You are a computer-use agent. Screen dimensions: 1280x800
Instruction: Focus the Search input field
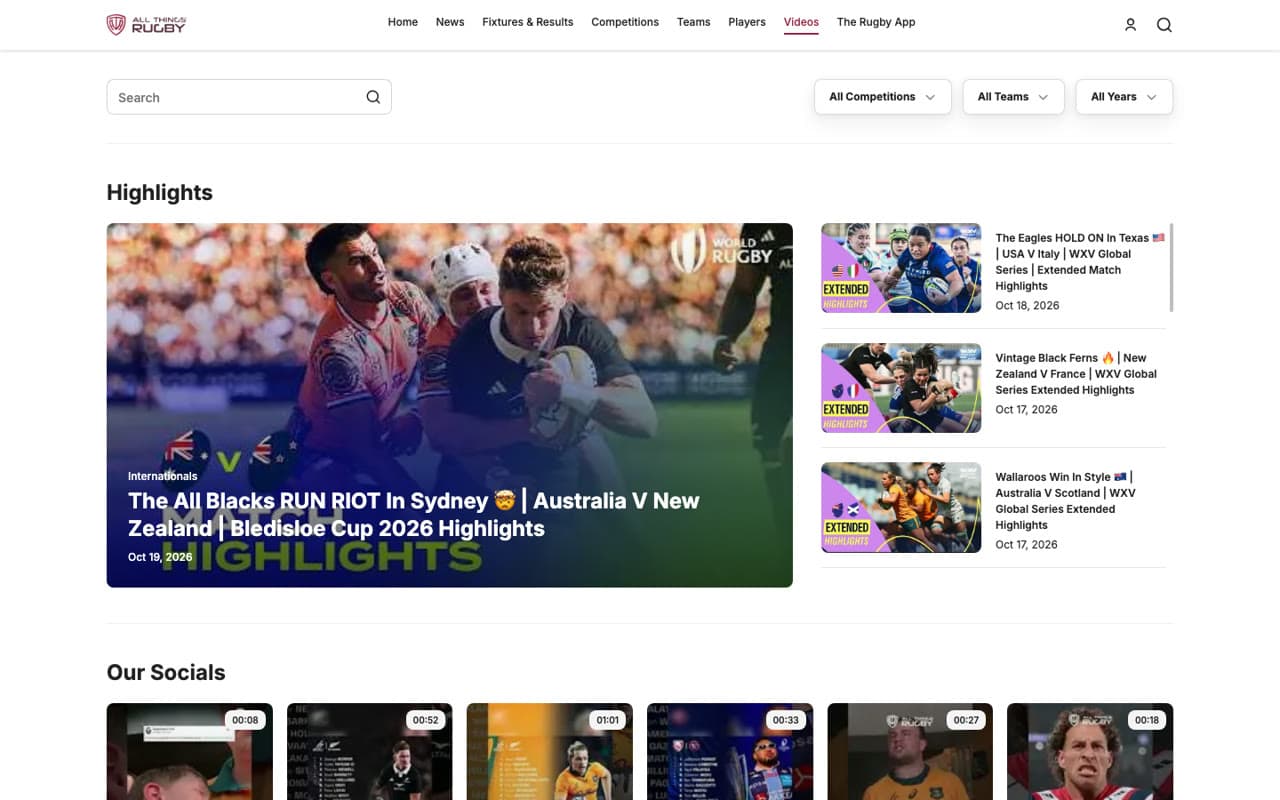click(x=249, y=97)
